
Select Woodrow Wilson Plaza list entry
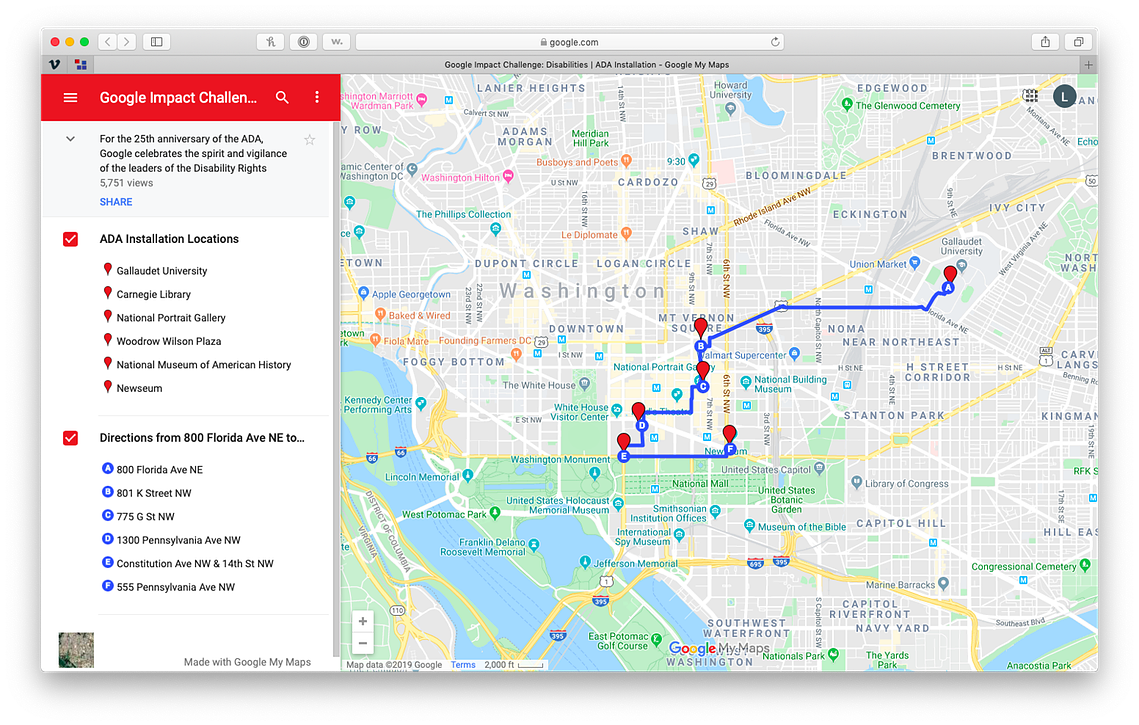169,341
